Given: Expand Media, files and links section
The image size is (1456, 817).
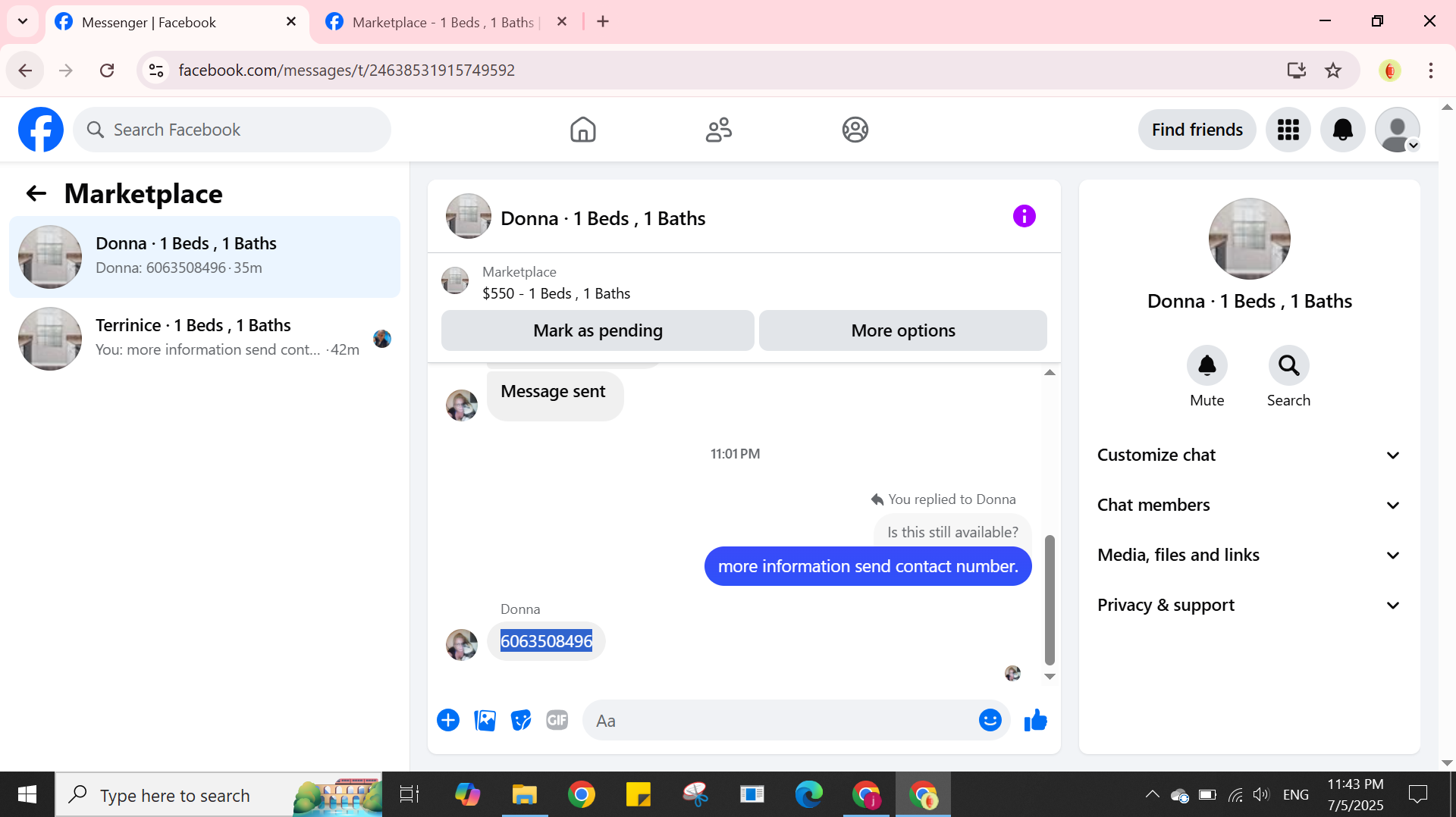Looking at the screenshot, I should tap(1249, 555).
